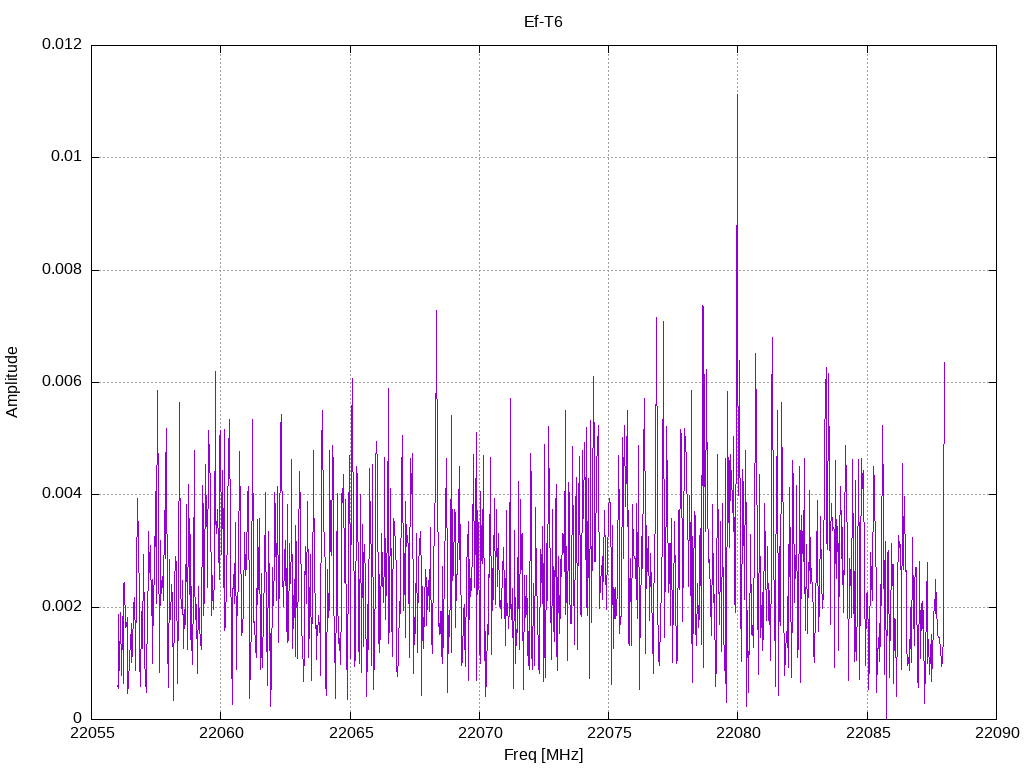This screenshot has height=768, width=1024.
Task: Click the plot title Ef-T6
Action: [543, 22]
